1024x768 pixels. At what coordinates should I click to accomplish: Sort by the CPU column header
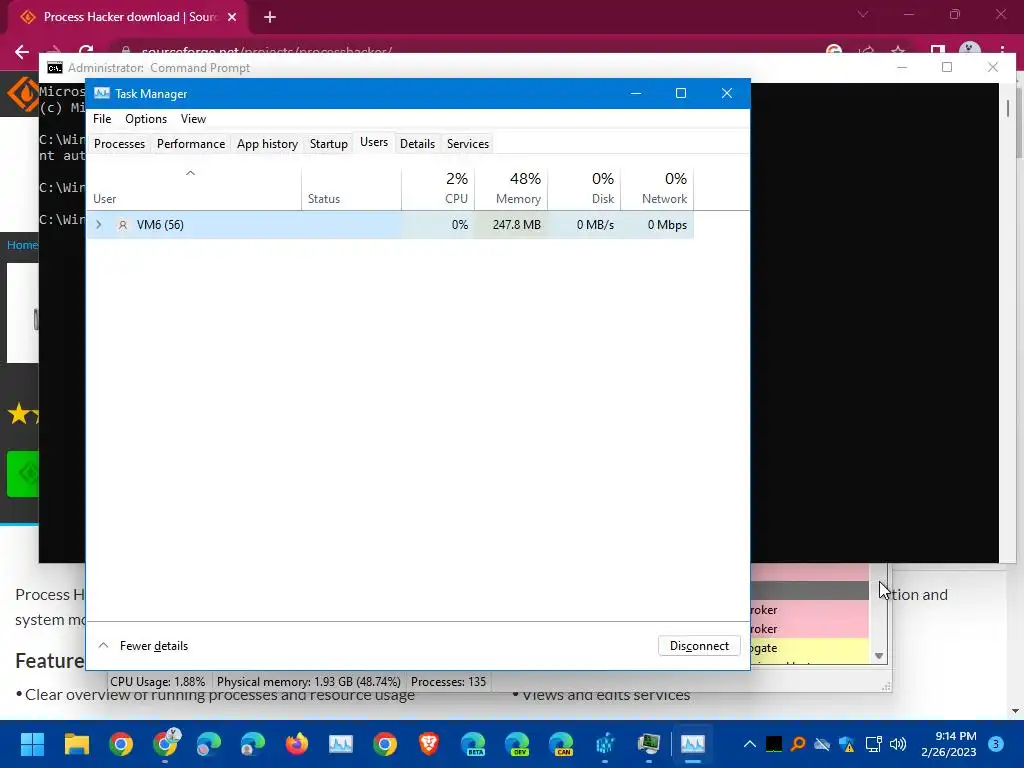(x=438, y=188)
